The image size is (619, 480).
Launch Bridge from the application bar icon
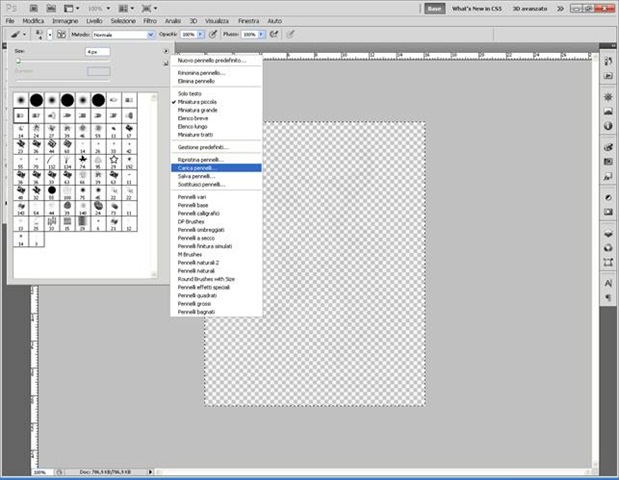click(x=34, y=8)
